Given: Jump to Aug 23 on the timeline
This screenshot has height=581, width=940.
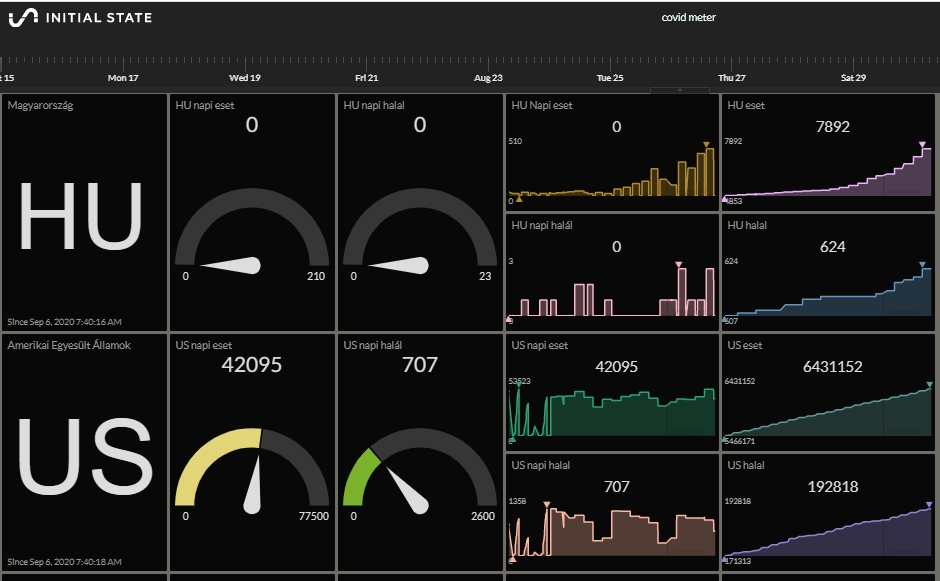Looking at the screenshot, I should click(488, 77).
